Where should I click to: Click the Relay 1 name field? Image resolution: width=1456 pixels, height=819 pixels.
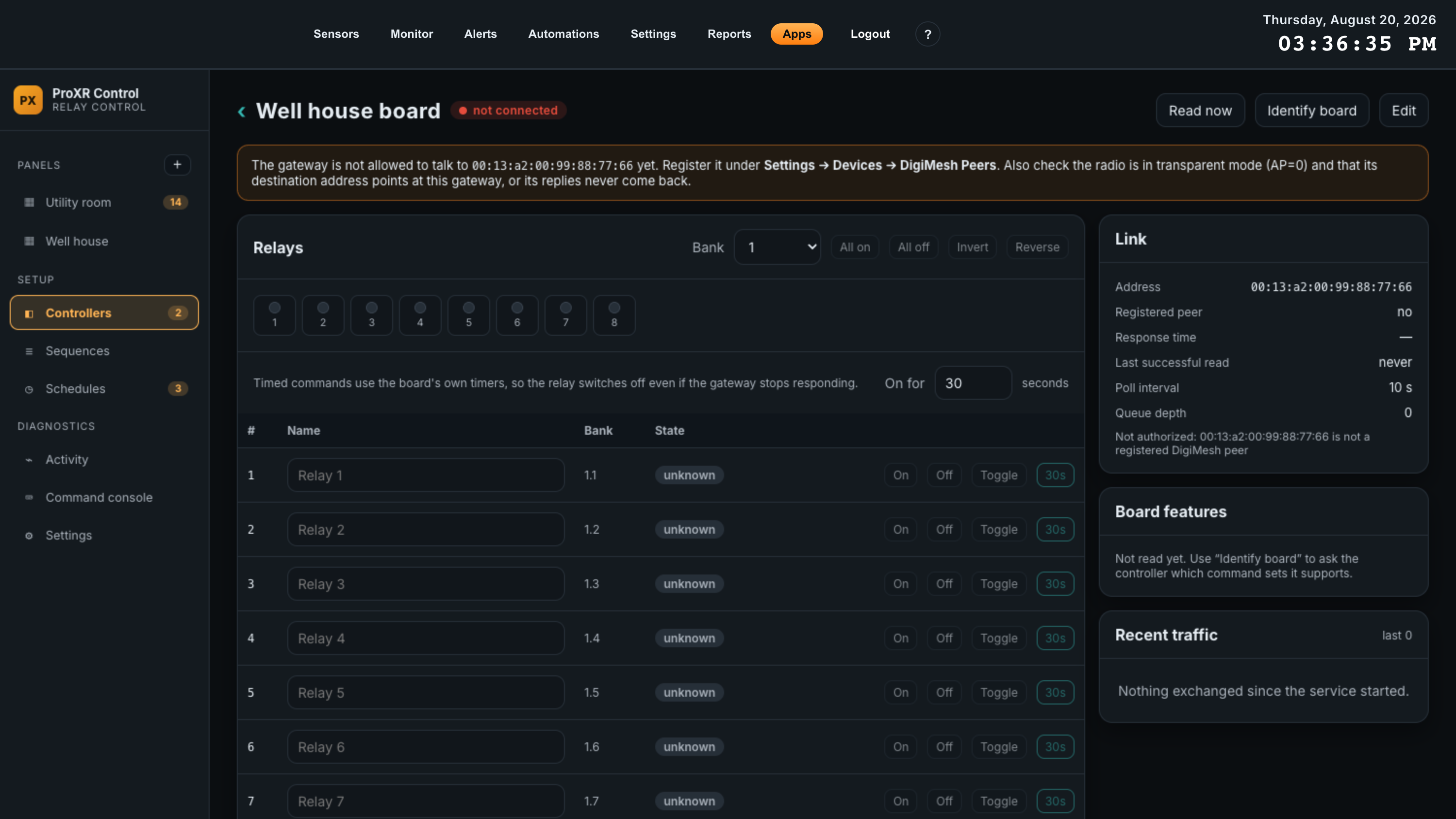426,475
